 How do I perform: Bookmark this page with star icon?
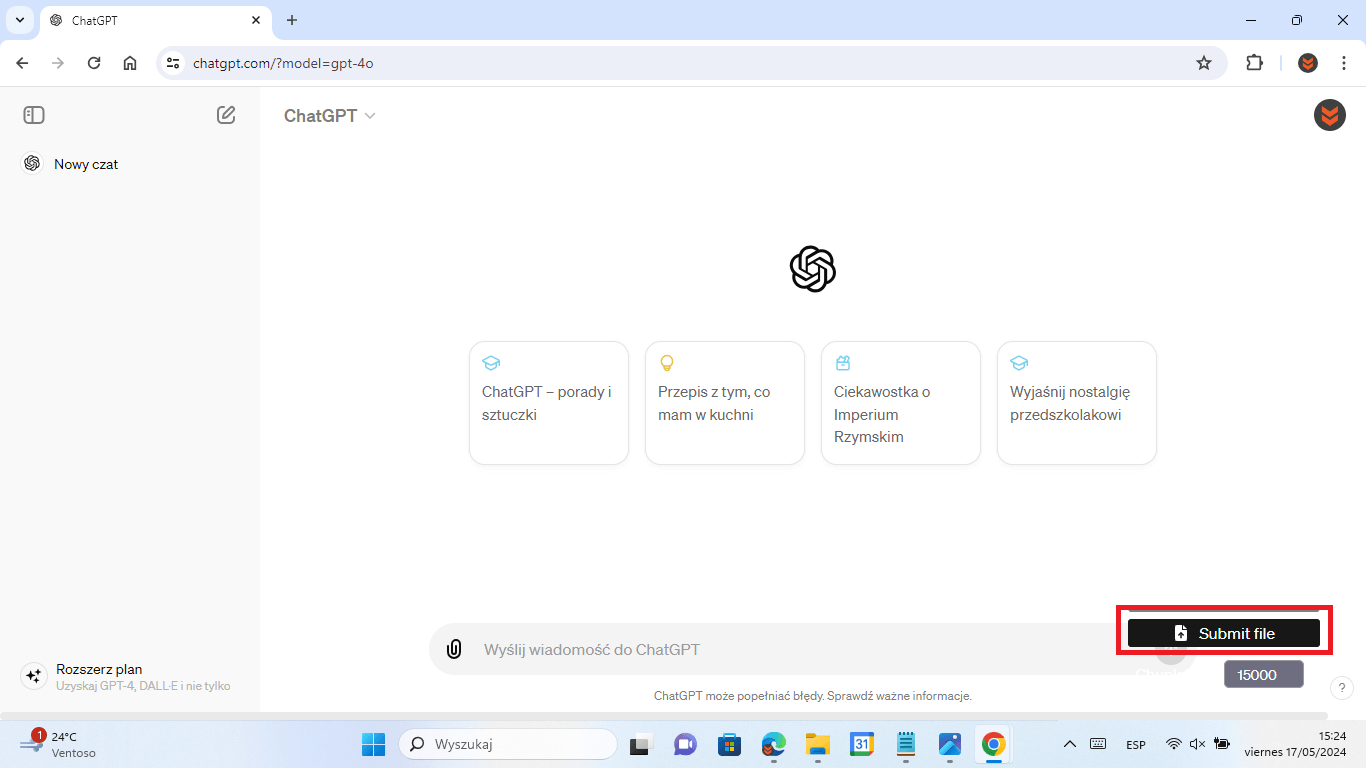(x=1204, y=63)
